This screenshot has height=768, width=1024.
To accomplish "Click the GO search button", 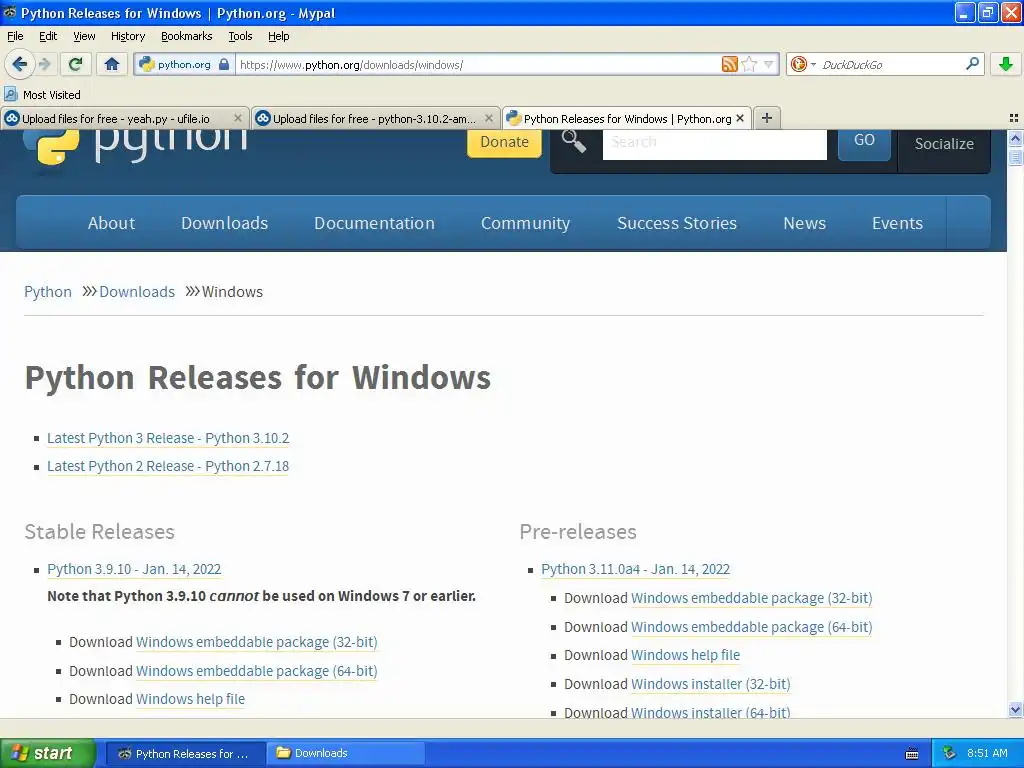I will (x=864, y=142).
